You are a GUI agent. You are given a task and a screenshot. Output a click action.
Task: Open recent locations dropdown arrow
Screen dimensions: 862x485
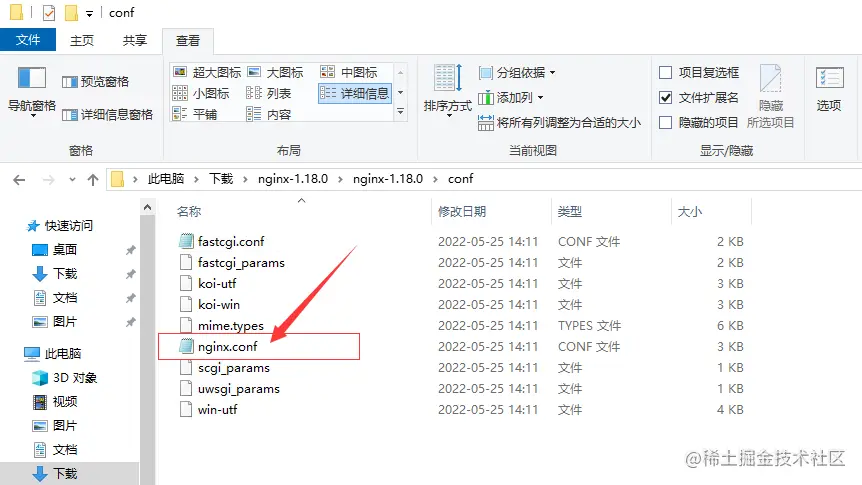pos(72,180)
